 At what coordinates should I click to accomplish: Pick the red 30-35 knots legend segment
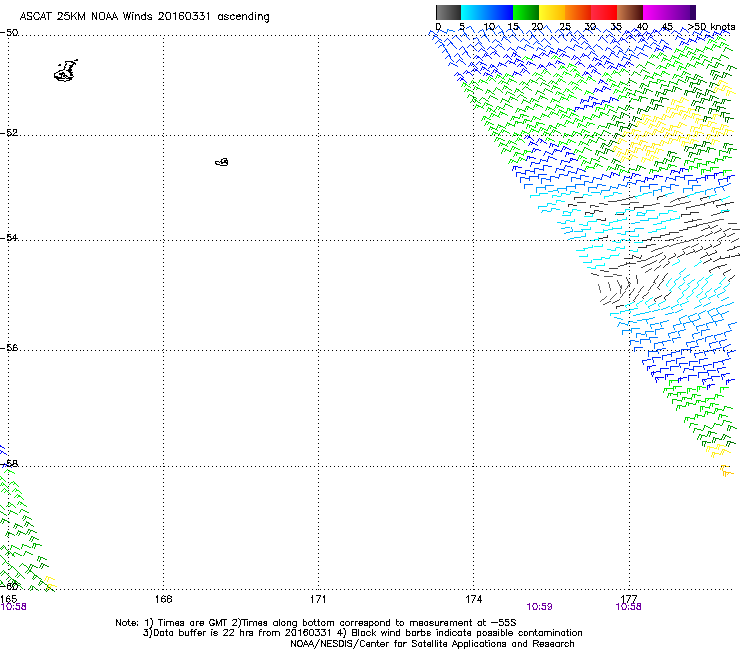coord(603,12)
